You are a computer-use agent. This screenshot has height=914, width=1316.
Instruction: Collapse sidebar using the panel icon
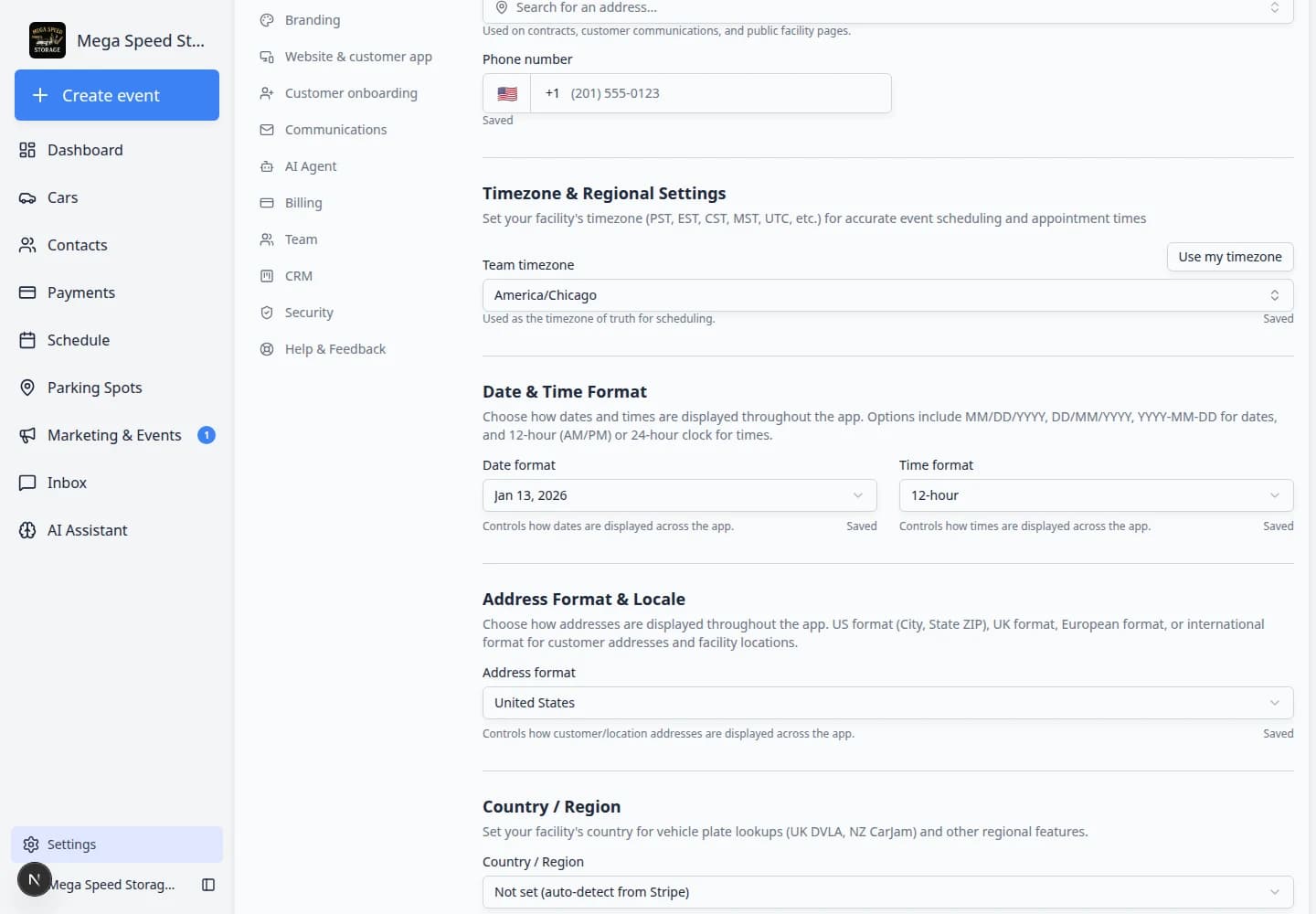208,885
